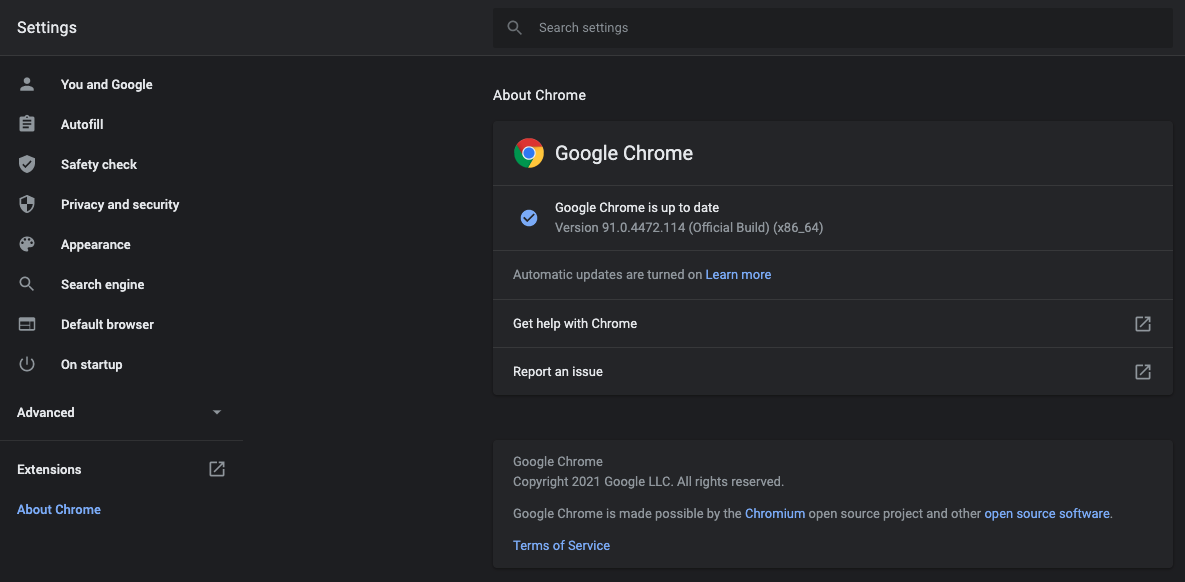The height and width of the screenshot is (582, 1185).
Task: Select the Appearance menu item
Action: tap(96, 245)
